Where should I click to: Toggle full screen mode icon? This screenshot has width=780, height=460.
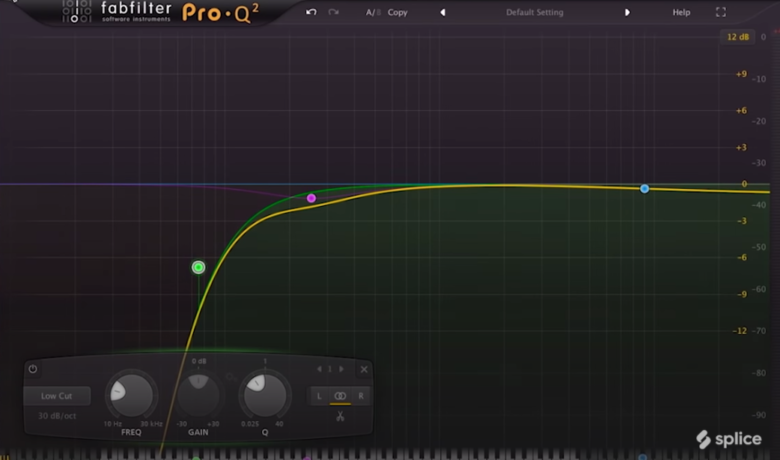721,12
